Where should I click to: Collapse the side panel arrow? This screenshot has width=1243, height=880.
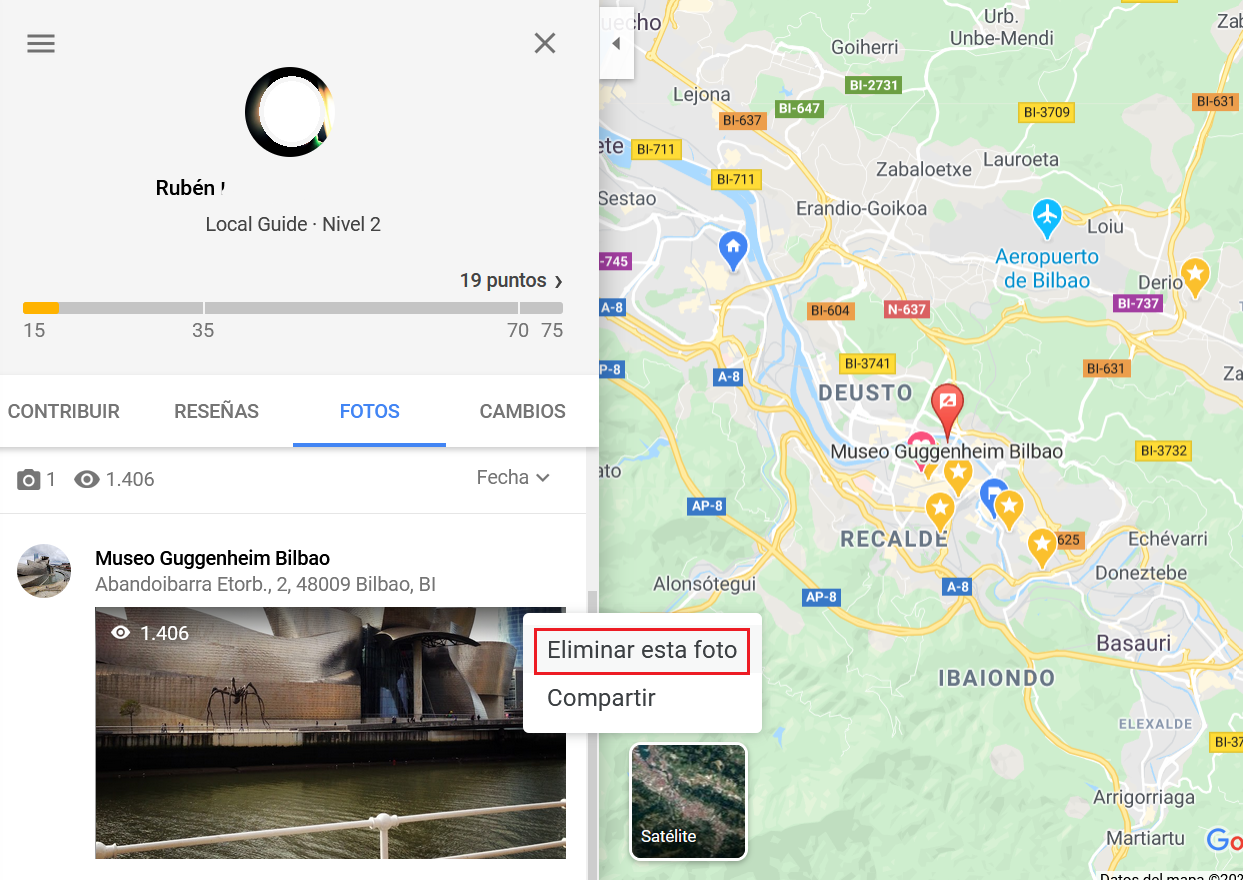[616, 44]
